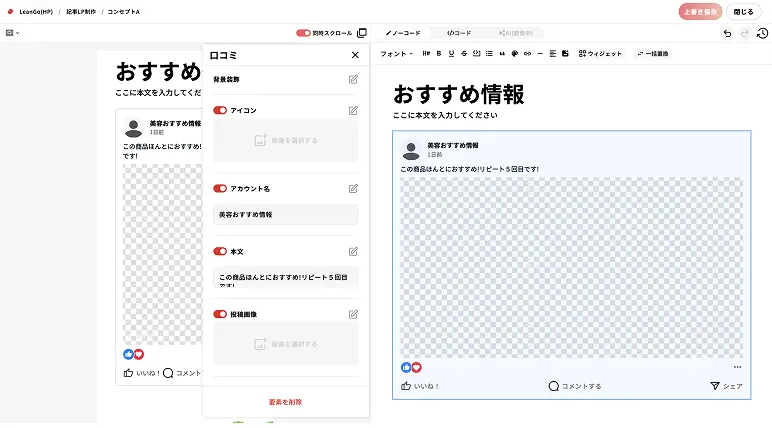Click the post image placeholder in editor

pyautogui.click(x=571, y=267)
